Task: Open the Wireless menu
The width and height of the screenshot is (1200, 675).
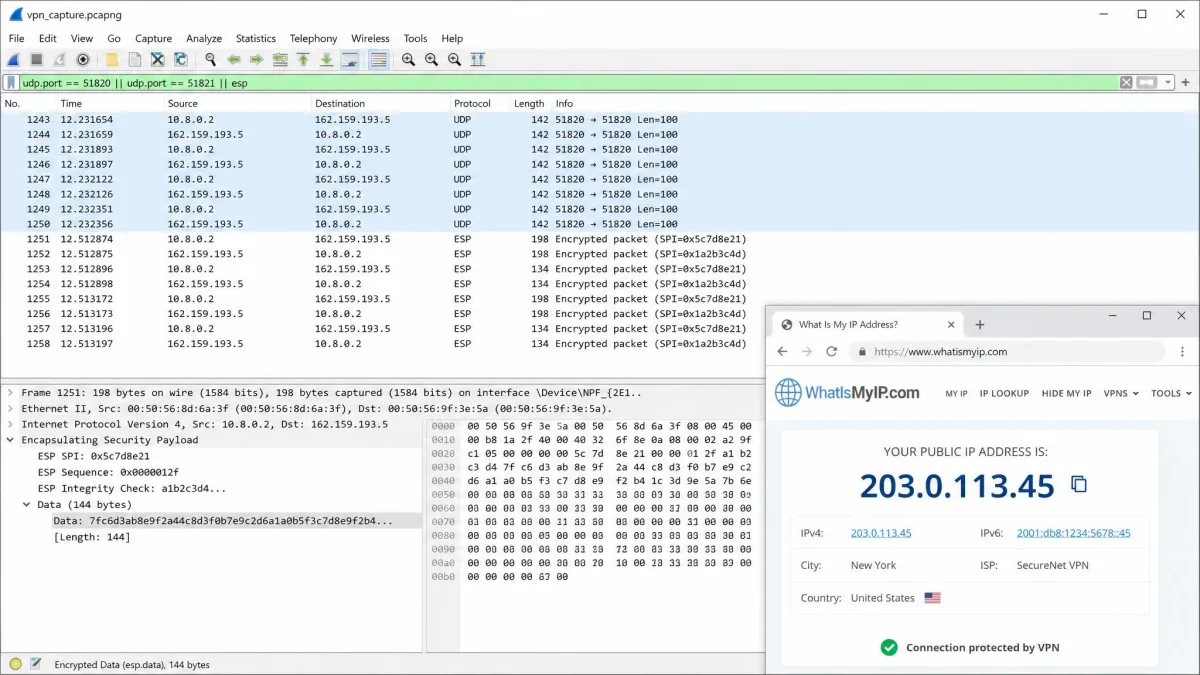Action: tap(370, 38)
